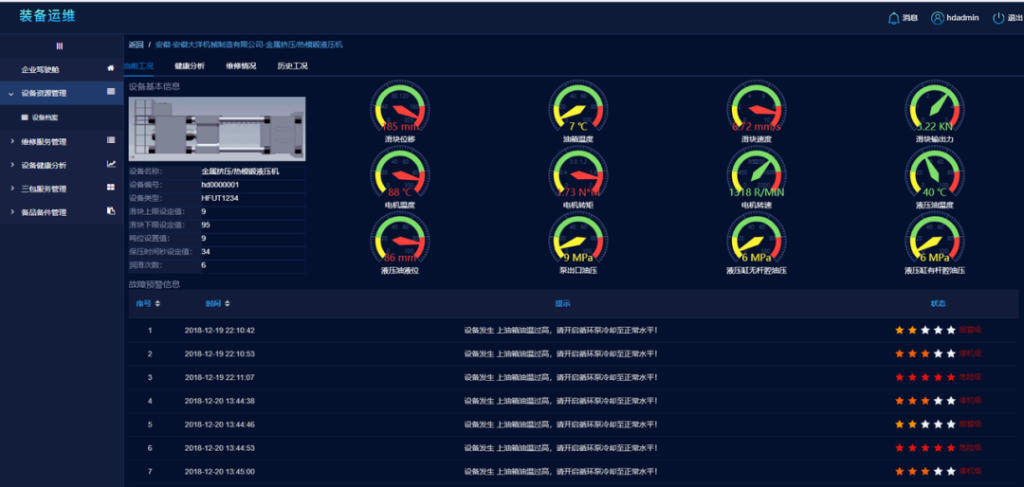Click the chart icon beside 设备健康分析
This screenshot has width=1024, height=487.
click(111, 165)
